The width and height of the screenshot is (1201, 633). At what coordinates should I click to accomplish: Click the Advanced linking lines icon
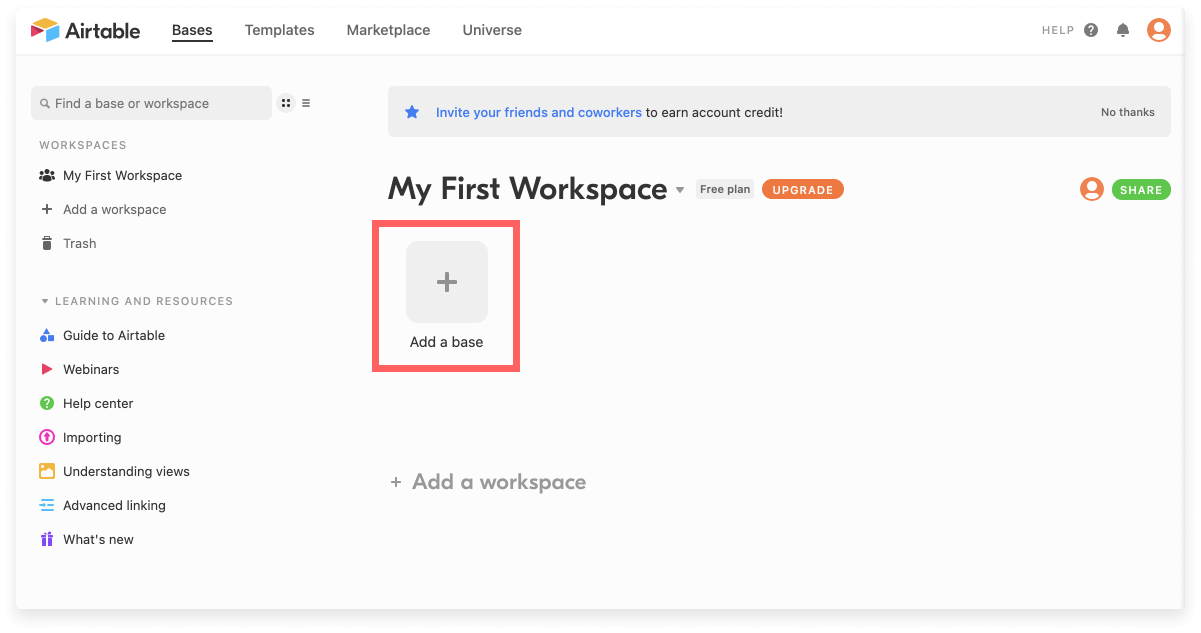tap(47, 505)
